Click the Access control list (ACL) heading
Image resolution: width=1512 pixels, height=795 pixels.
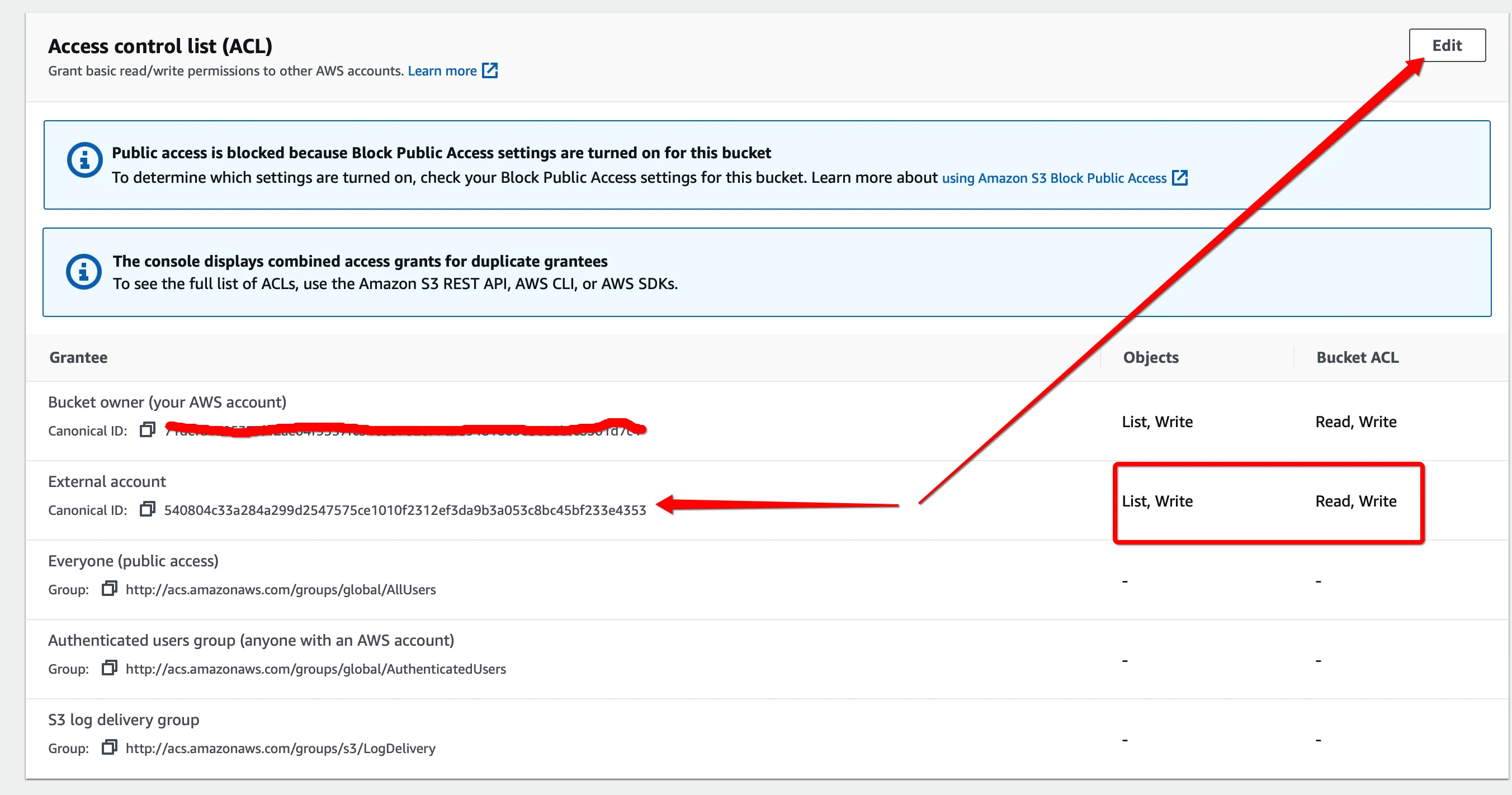160,46
